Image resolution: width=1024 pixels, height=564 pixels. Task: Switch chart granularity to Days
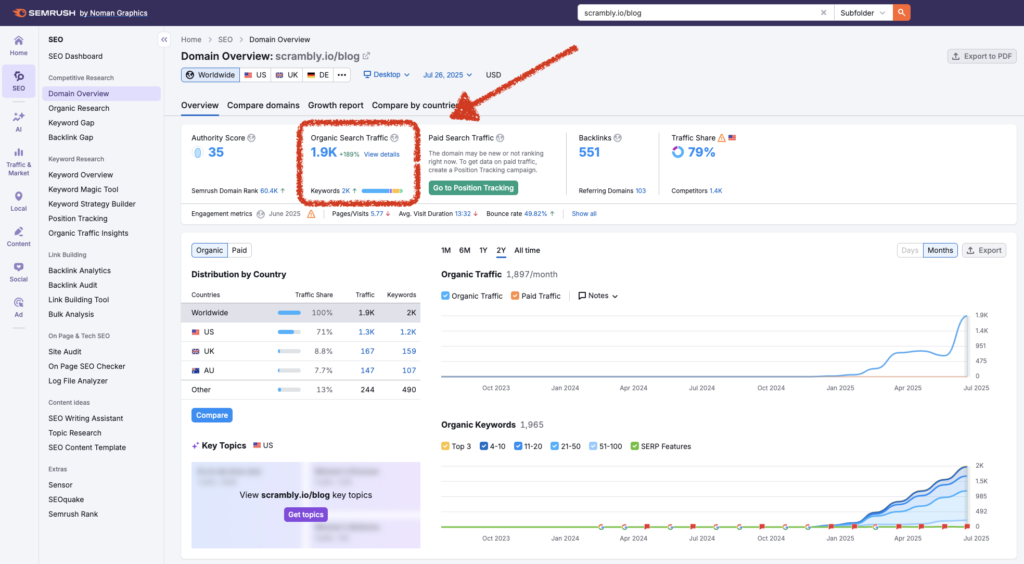click(x=910, y=250)
